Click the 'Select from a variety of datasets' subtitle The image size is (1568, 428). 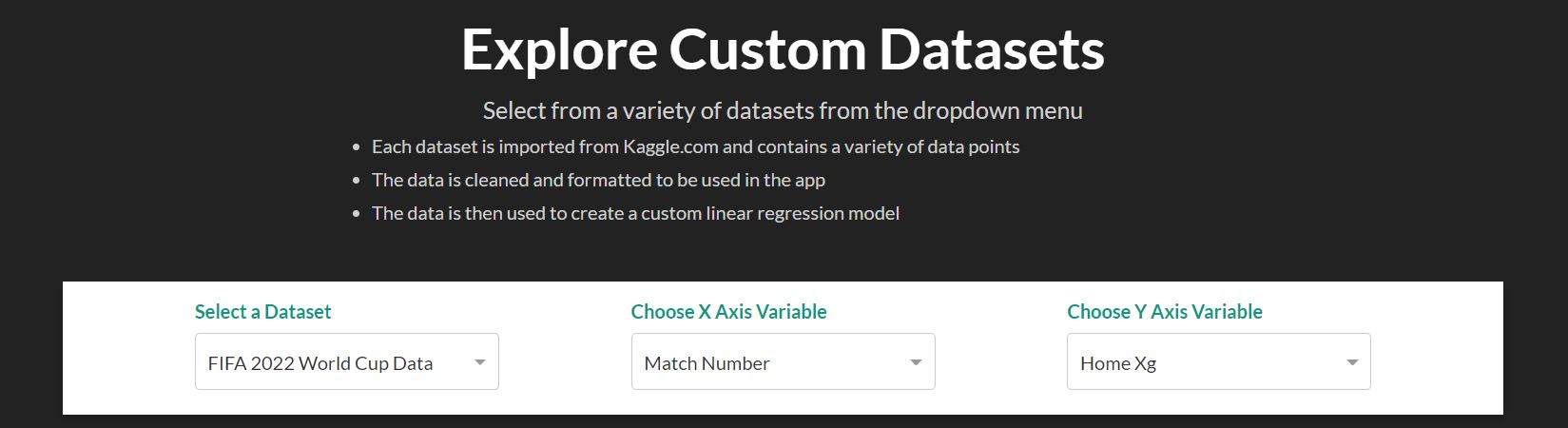[783, 111]
